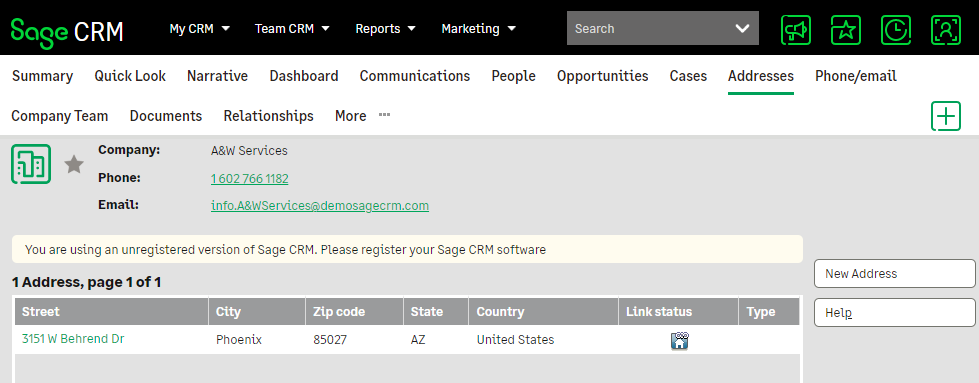Switch to the Narrative tab
The image size is (979, 383).
(x=217, y=76)
